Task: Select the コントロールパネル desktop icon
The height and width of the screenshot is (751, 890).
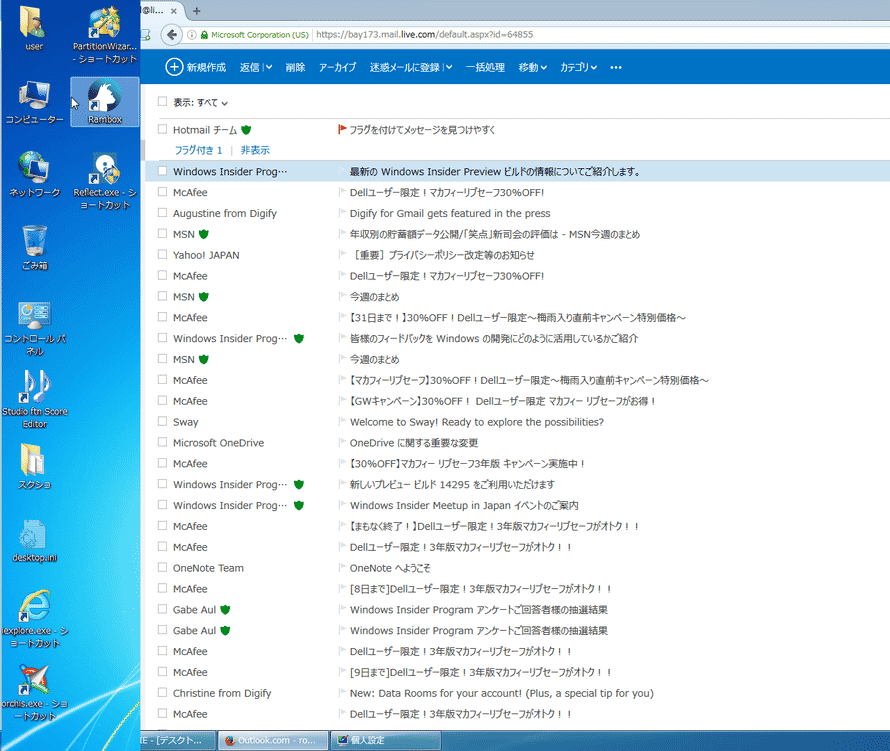Action: pos(35,328)
